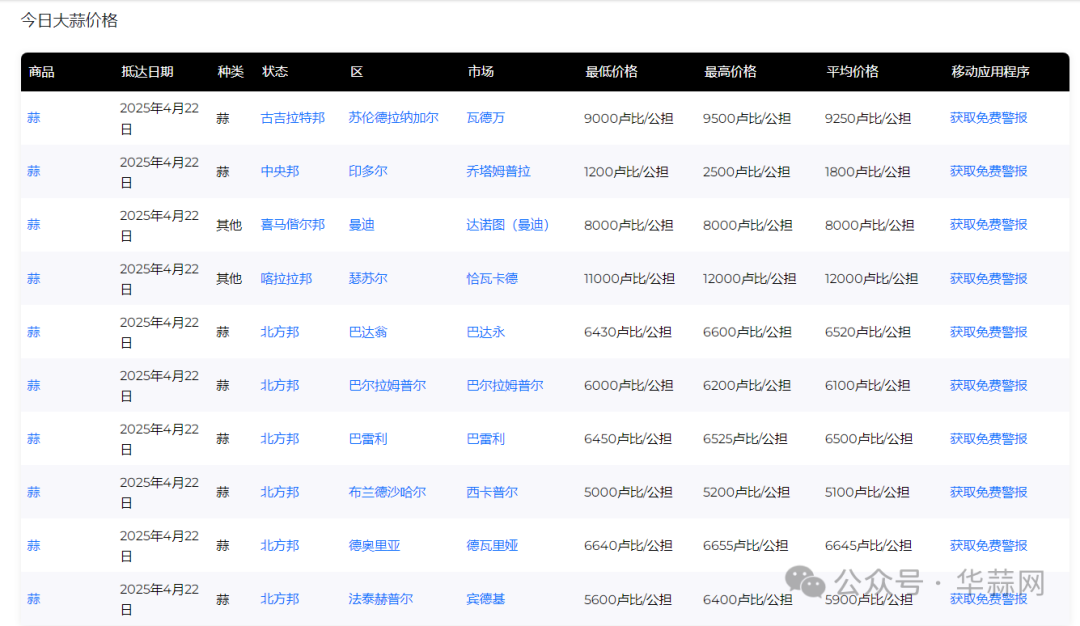
Task: Click 北方邦 in the 巴达翁 row
Action: 280,332
